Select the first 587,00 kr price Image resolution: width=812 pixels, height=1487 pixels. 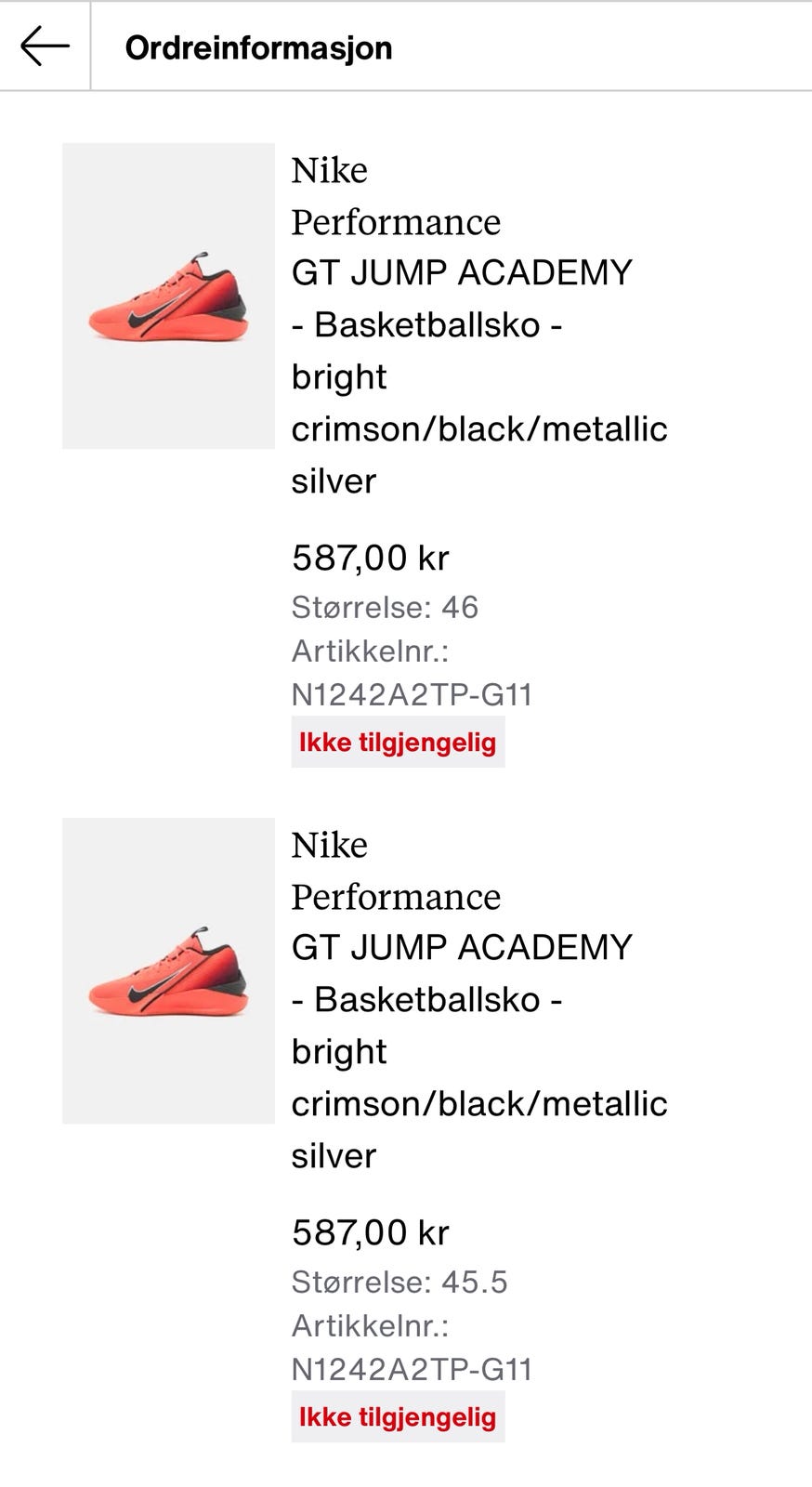point(371,558)
